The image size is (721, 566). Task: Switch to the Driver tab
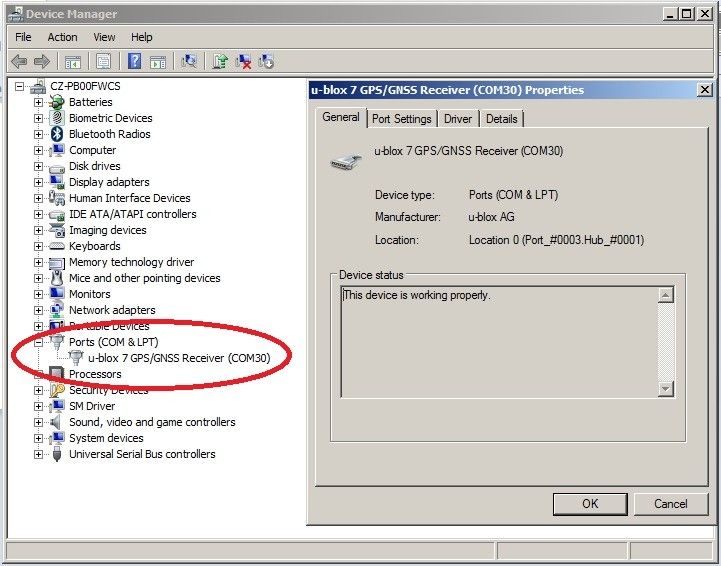458,119
